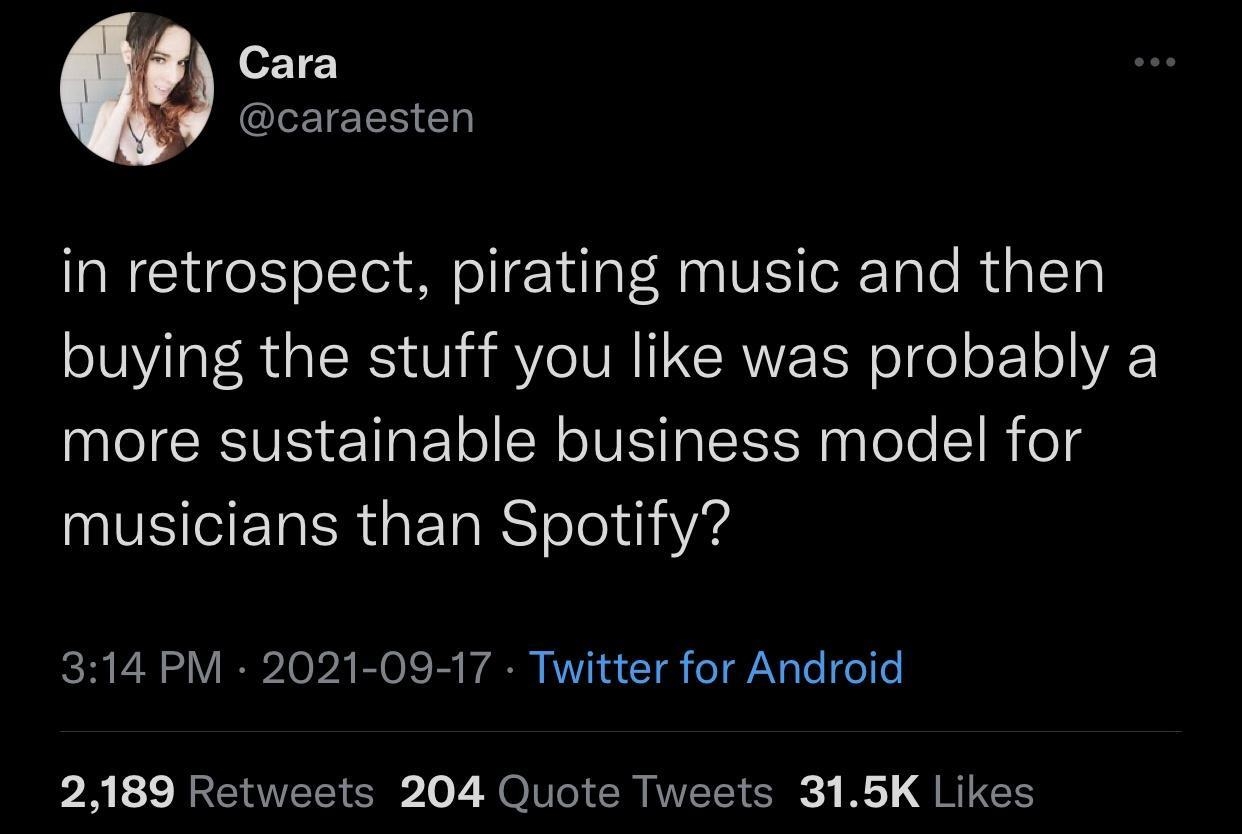The width and height of the screenshot is (1242, 834).
Task: Click the @caraesten handle
Action: 356,118
